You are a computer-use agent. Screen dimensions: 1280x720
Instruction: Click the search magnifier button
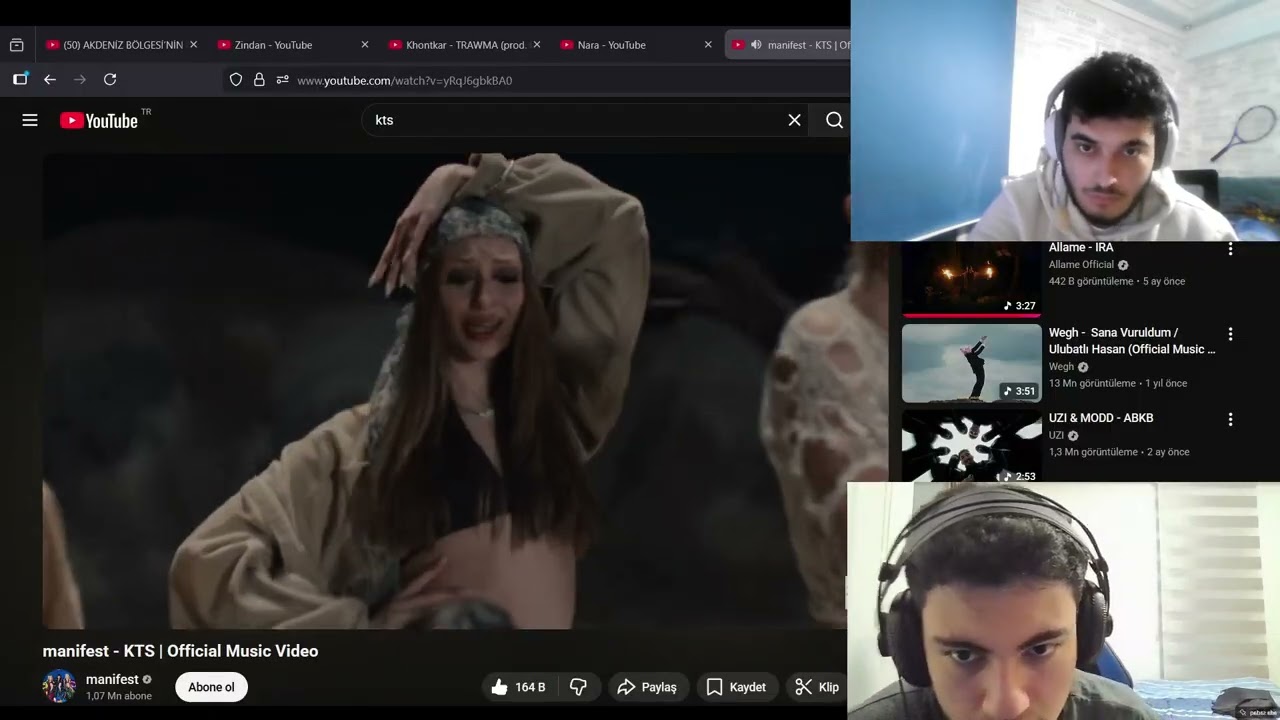[834, 120]
